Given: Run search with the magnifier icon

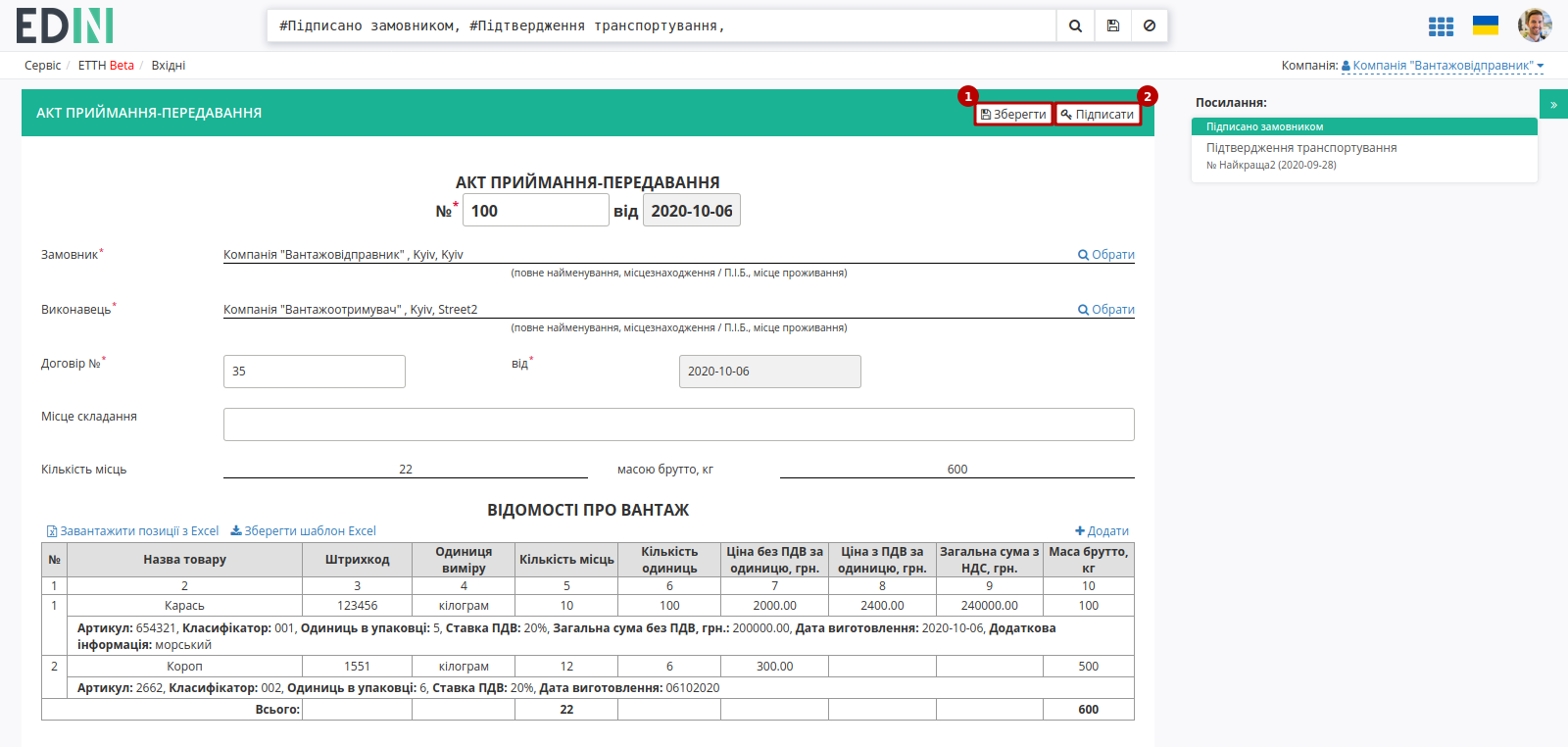Looking at the screenshot, I should click(x=1075, y=25).
